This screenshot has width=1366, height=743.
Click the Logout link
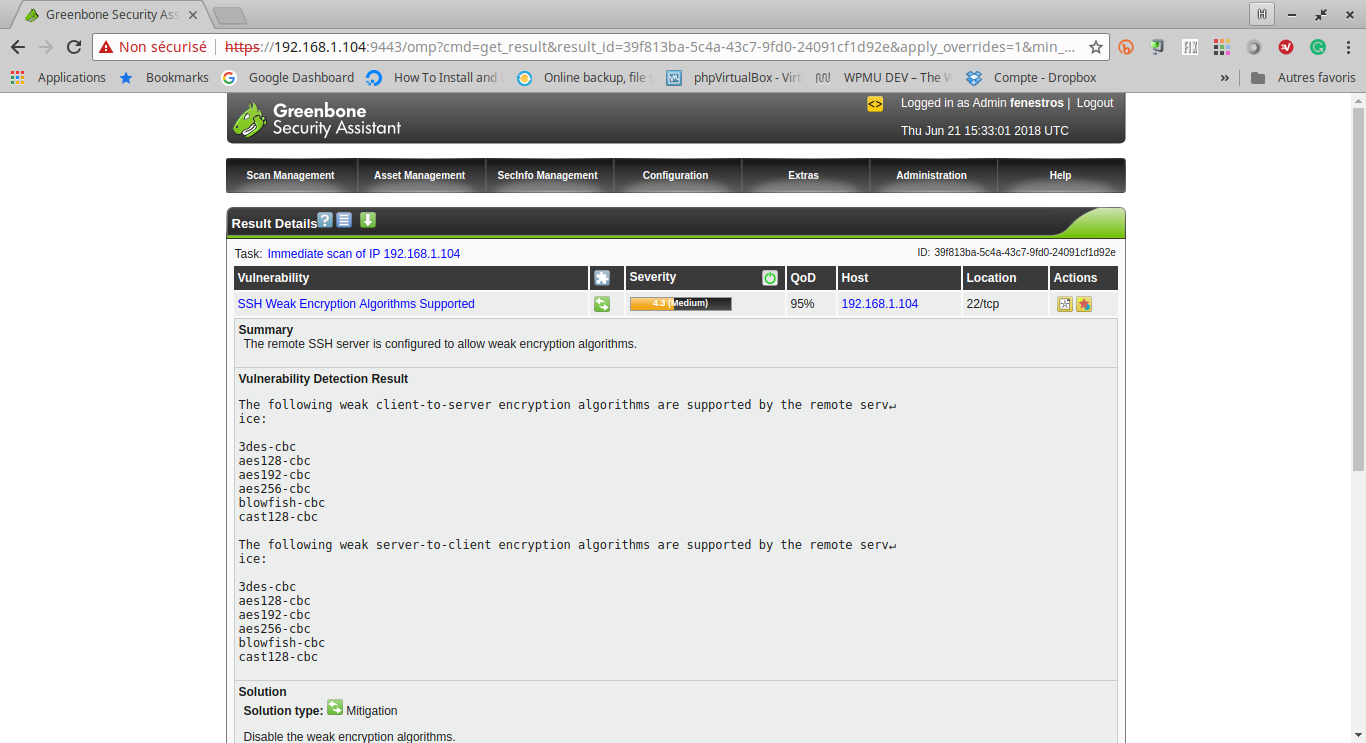coord(1095,103)
